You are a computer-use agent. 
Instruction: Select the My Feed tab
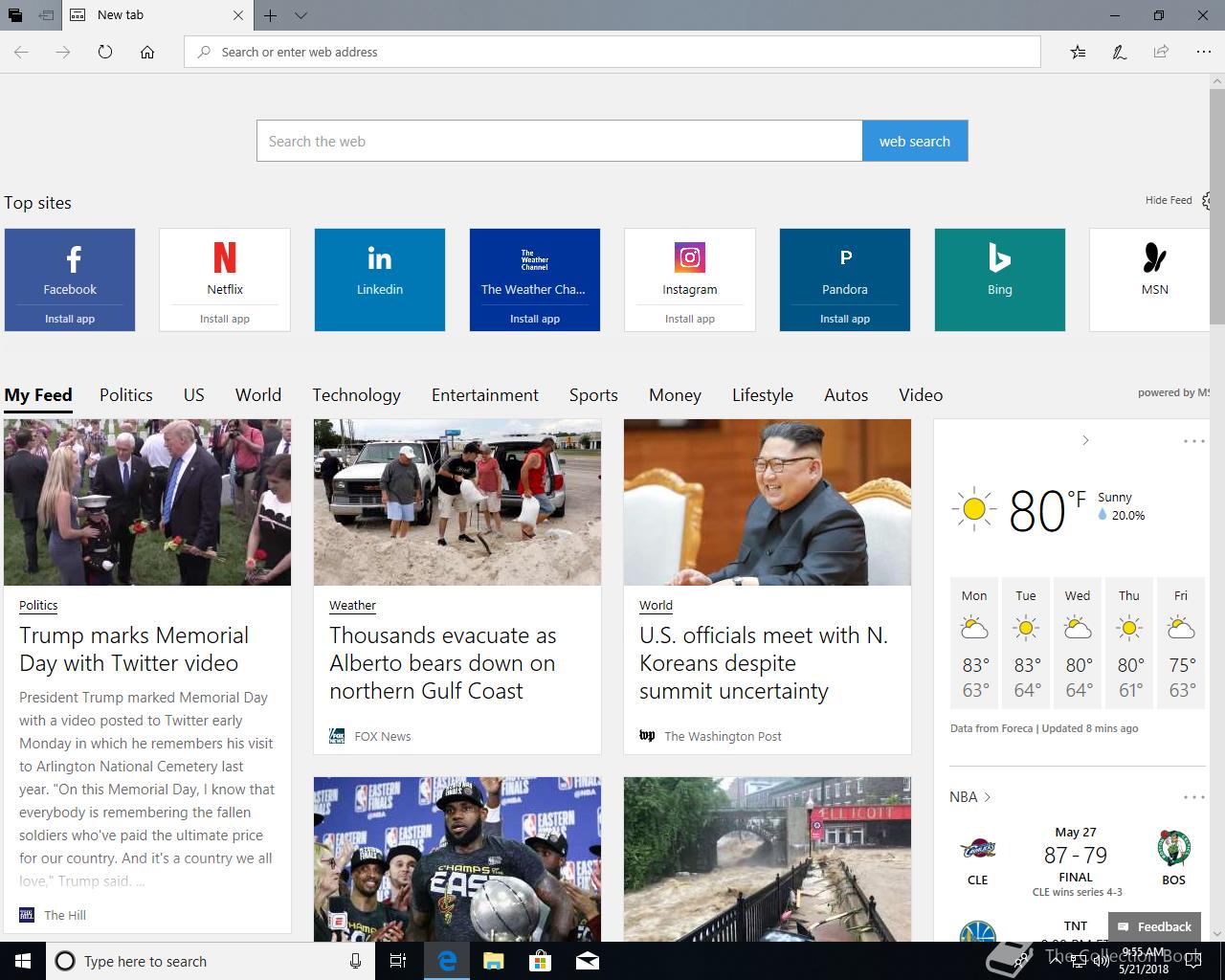(x=38, y=395)
